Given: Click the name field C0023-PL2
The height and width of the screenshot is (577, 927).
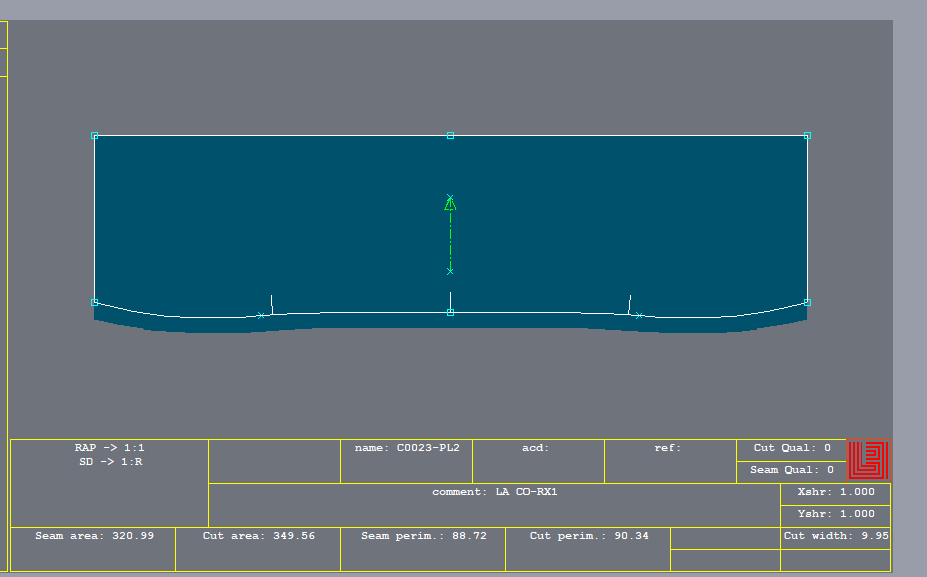Looking at the screenshot, I should pyautogui.click(x=407, y=461).
